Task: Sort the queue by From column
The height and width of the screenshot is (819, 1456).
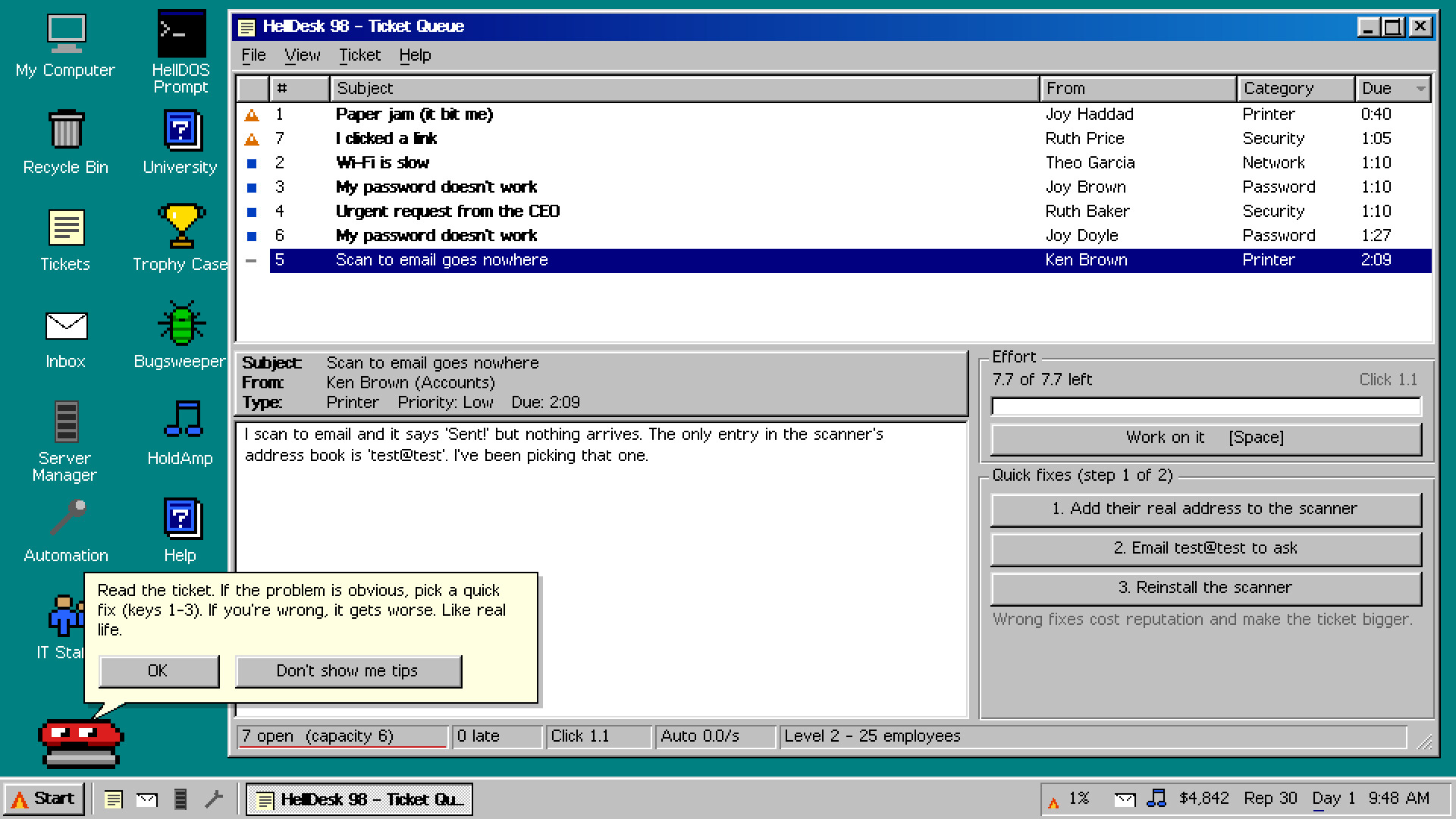Action: click(x=1138, y=89)
